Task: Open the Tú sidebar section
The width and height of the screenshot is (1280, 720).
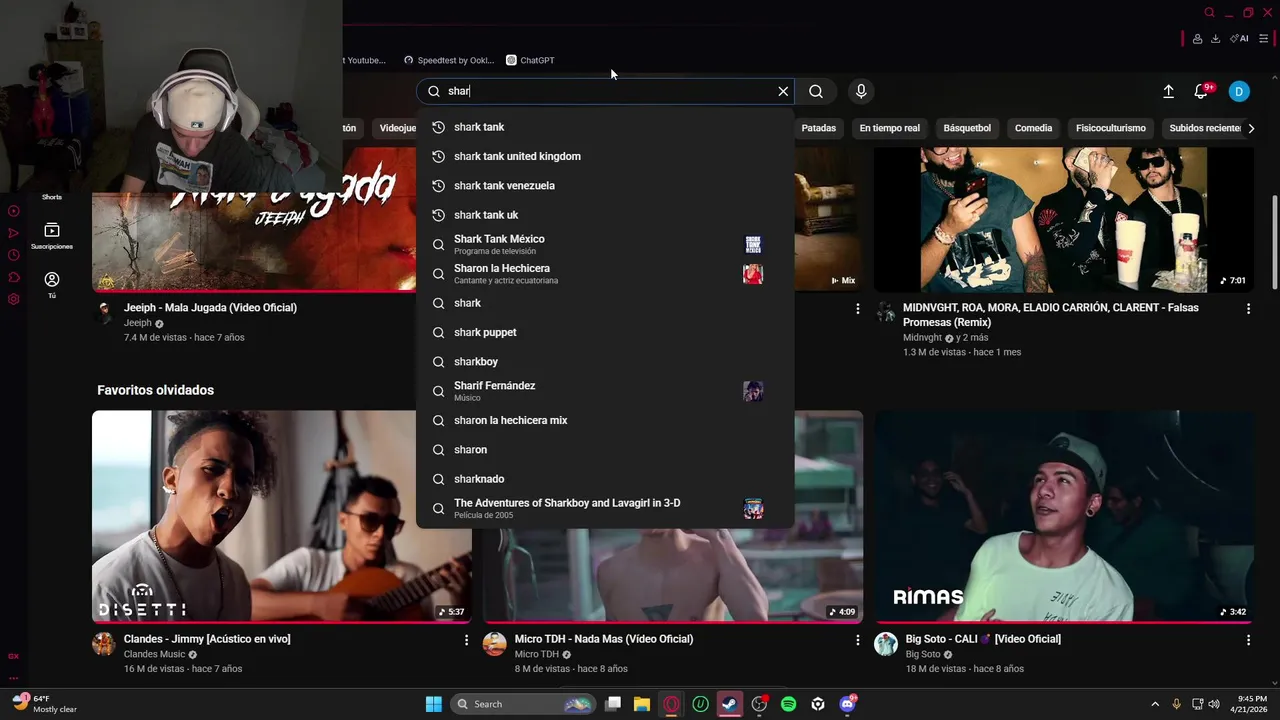Action: coord(52,285)
